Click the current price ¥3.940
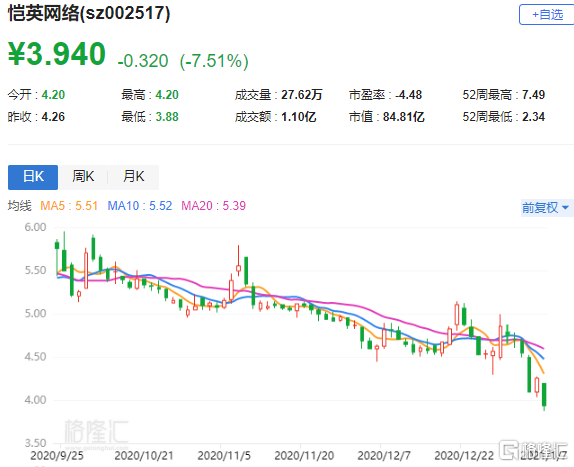574x467 pixels. 57,54
